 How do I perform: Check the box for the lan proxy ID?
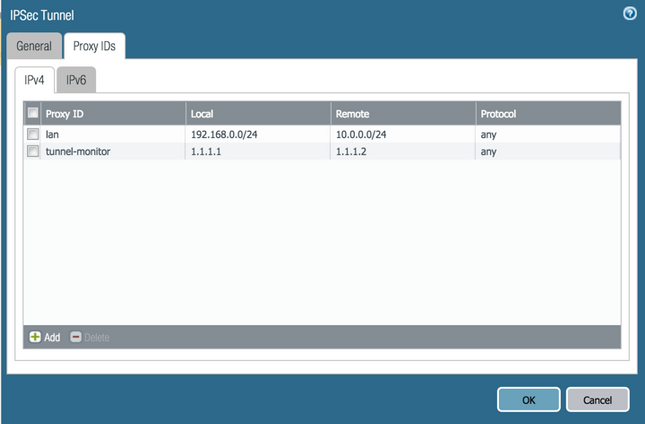[x=33, y=134]
